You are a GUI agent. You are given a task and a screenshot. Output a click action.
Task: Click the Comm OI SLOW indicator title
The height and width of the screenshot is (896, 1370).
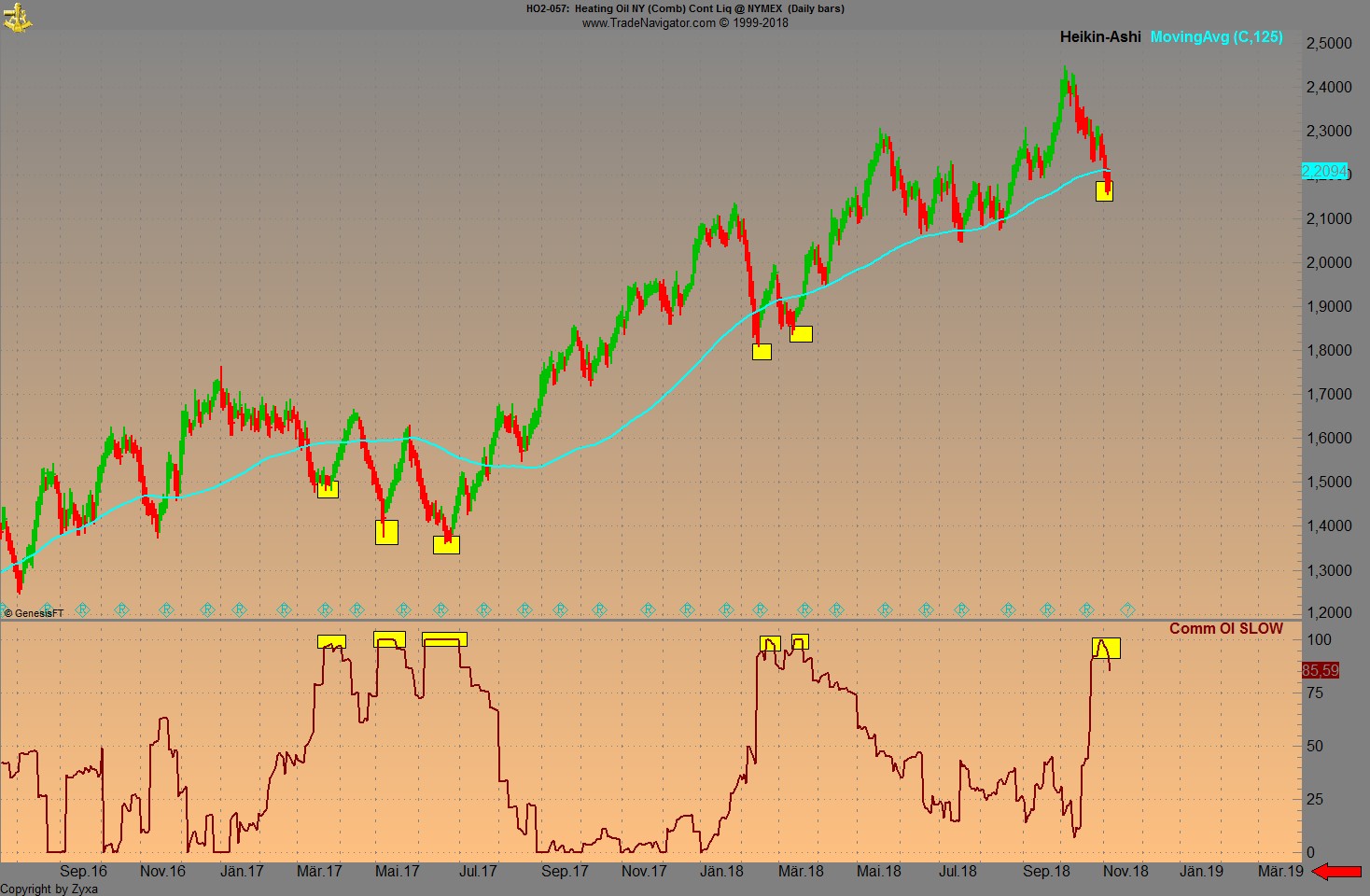1226,628
